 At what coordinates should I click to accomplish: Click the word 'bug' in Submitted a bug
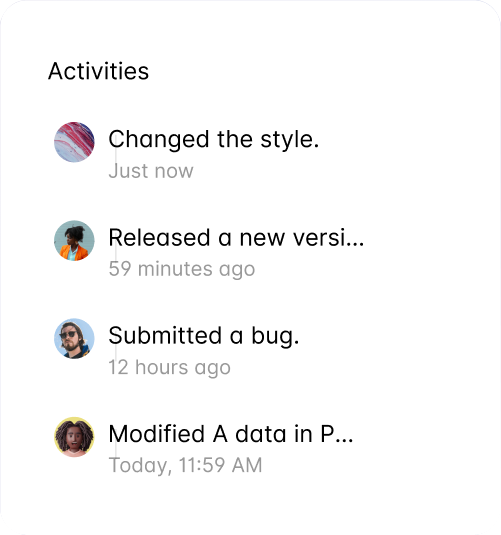point(275,336)
